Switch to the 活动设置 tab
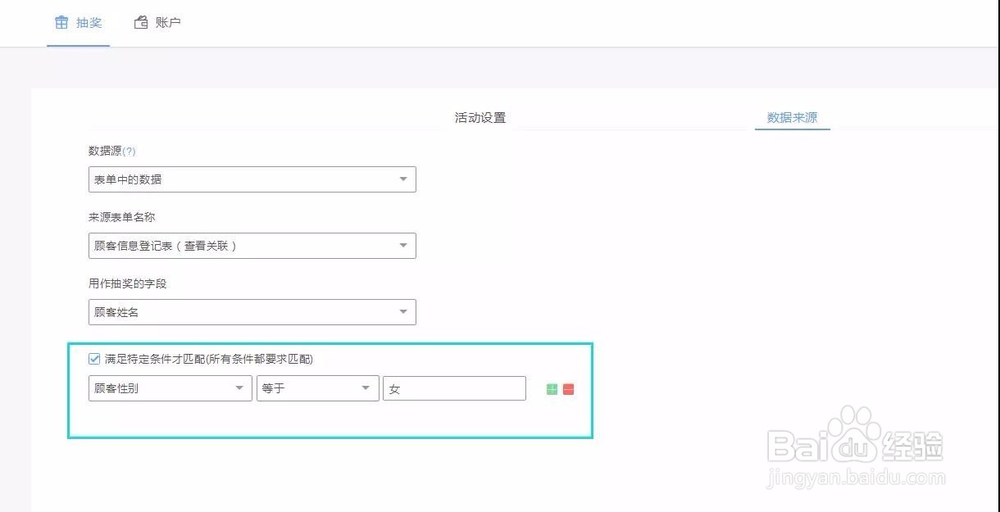This screenshot has height=512, width=1000. [480, 118]
